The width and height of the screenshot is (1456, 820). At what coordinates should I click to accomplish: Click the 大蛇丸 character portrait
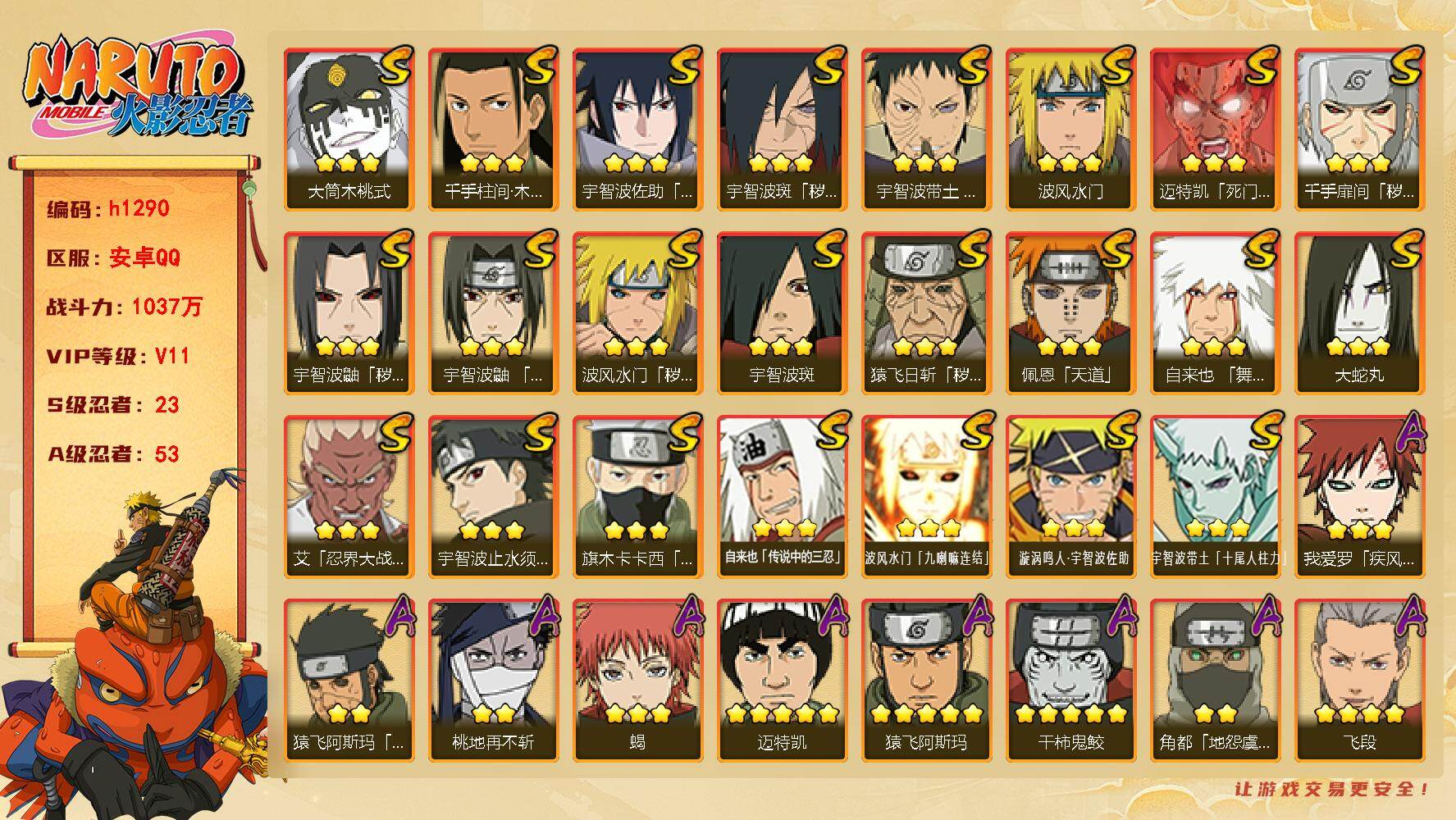(x=1359, y=312)
